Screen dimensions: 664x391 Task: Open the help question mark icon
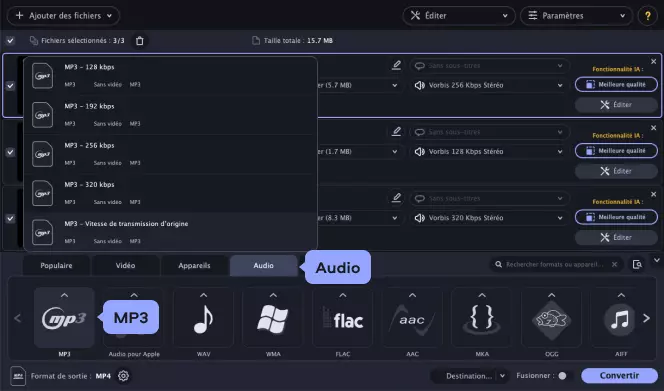(x=647, y=16)
